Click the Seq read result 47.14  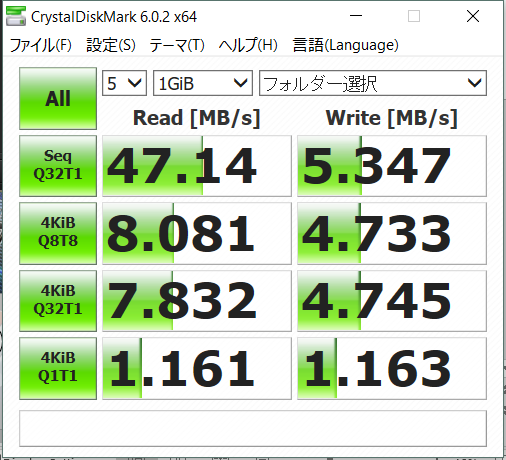[x=197, y=166]
